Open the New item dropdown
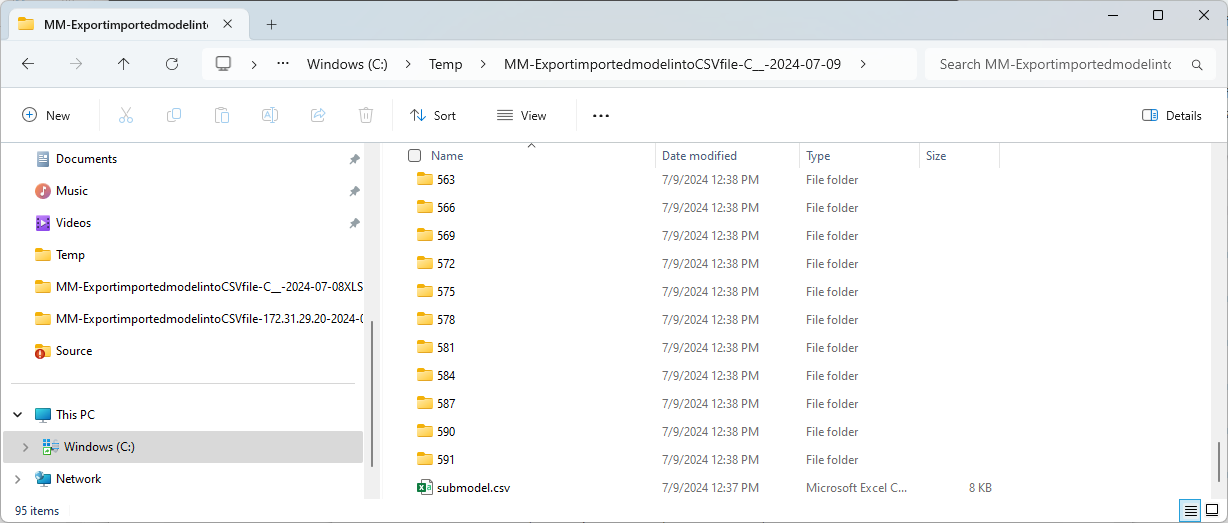This screenshot has width=1228, height=523. (47, 115)
